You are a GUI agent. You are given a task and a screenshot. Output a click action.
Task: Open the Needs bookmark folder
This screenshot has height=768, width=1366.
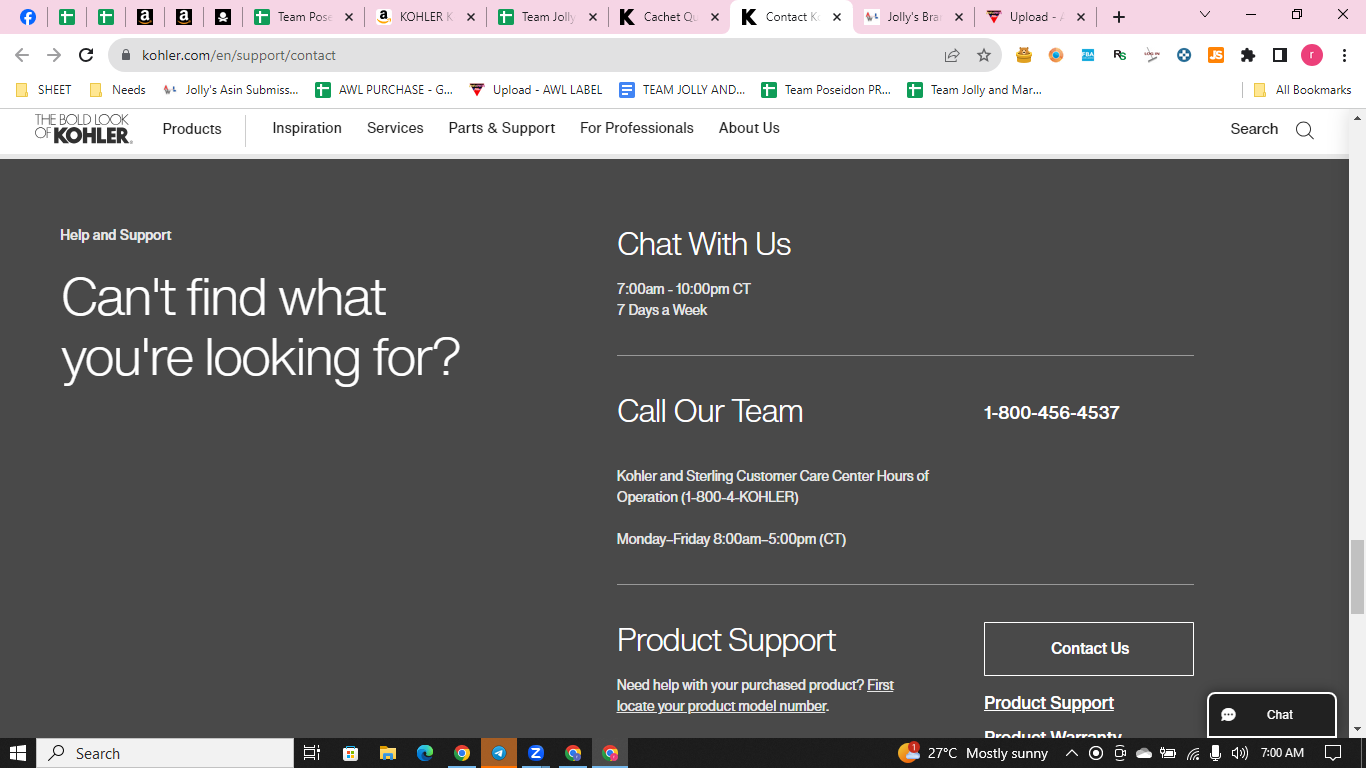[118, 90]
